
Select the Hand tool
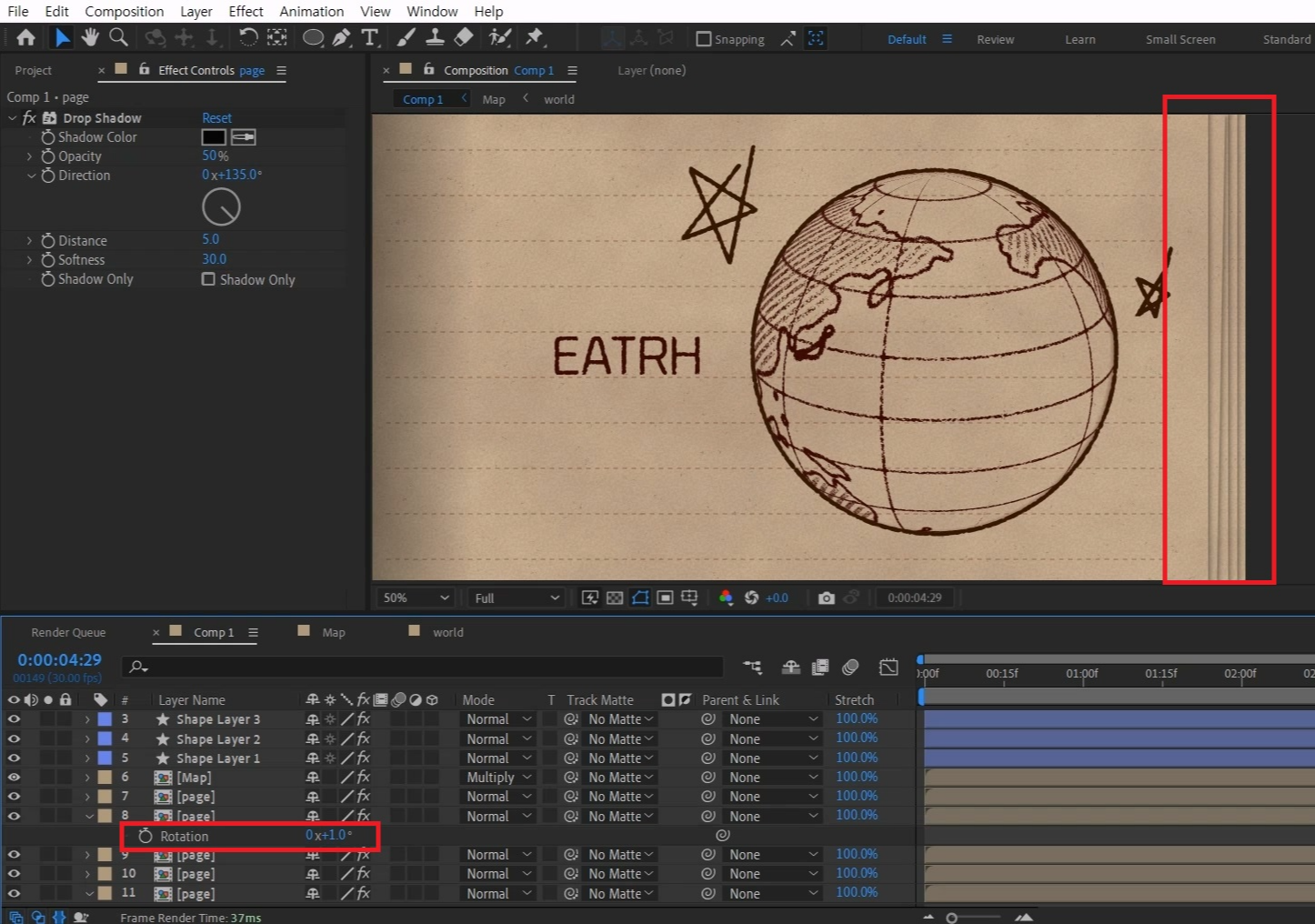(90, 37)
